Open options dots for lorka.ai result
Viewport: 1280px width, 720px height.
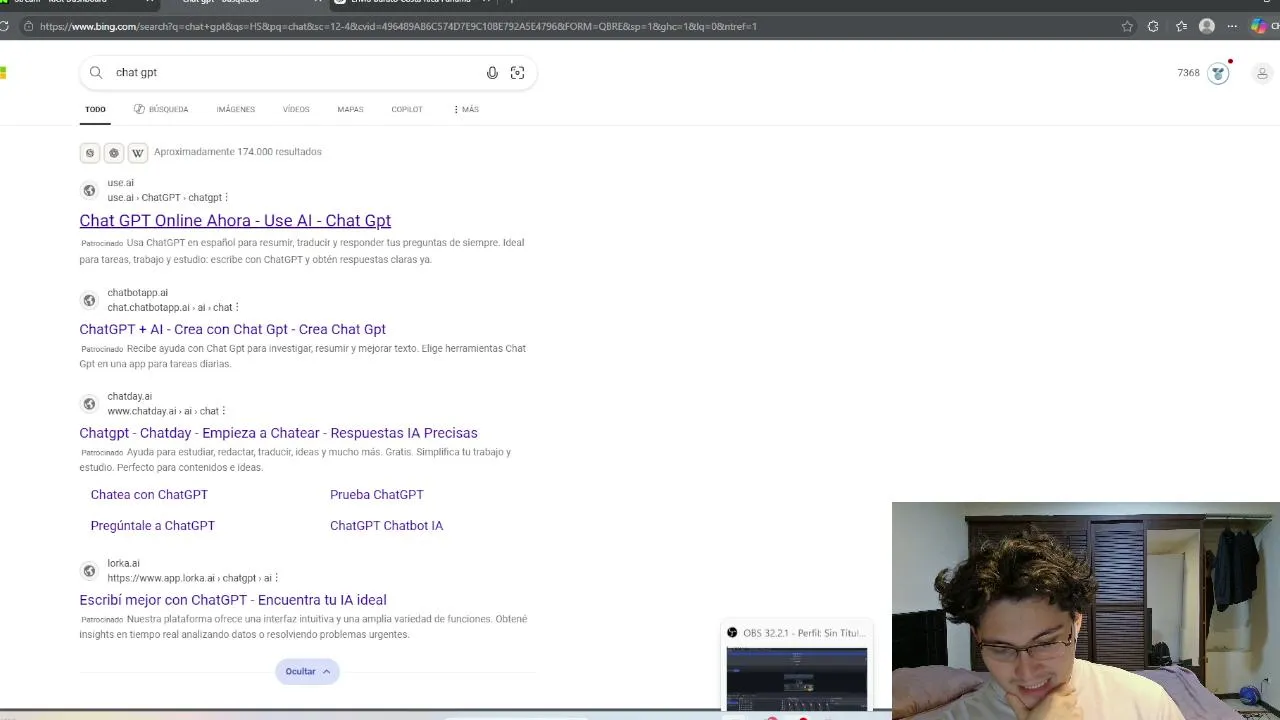click(276, 578)
